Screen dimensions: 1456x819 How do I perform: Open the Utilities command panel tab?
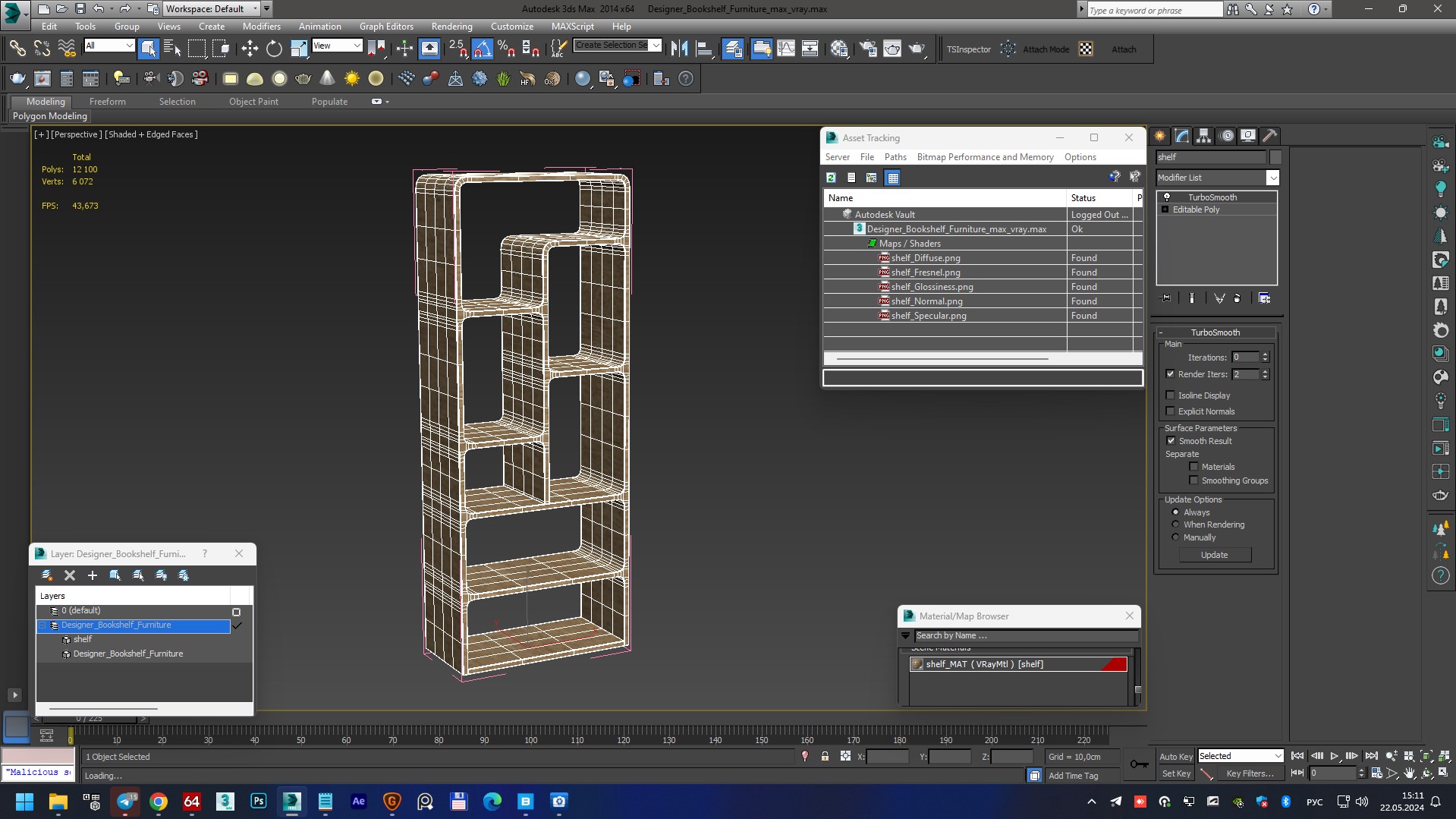(x=1270, y=136)
